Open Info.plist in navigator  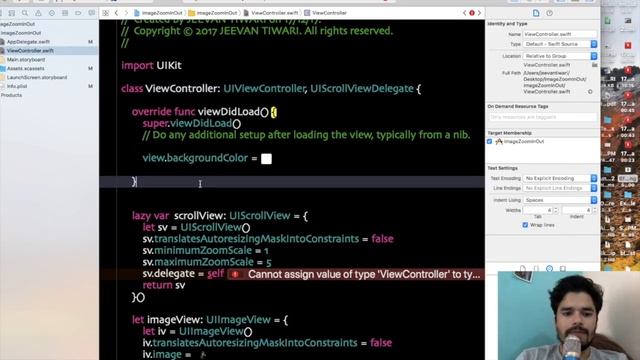tap(17, 86)
